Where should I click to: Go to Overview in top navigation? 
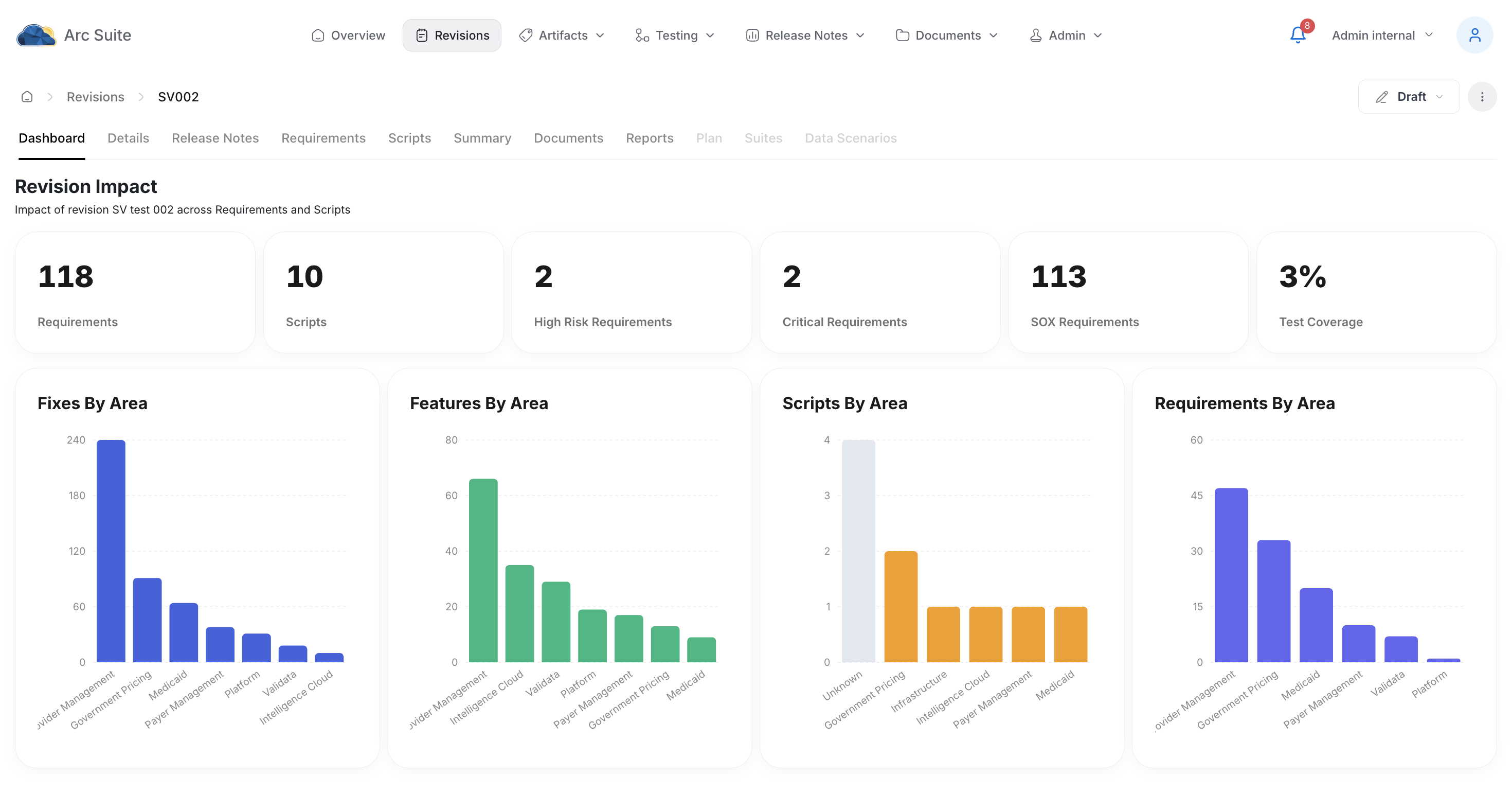(348, 35)
